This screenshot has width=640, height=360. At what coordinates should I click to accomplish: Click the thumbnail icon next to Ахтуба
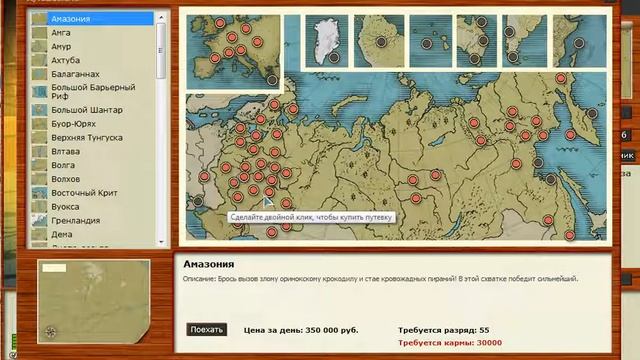(x=40, y=60)
